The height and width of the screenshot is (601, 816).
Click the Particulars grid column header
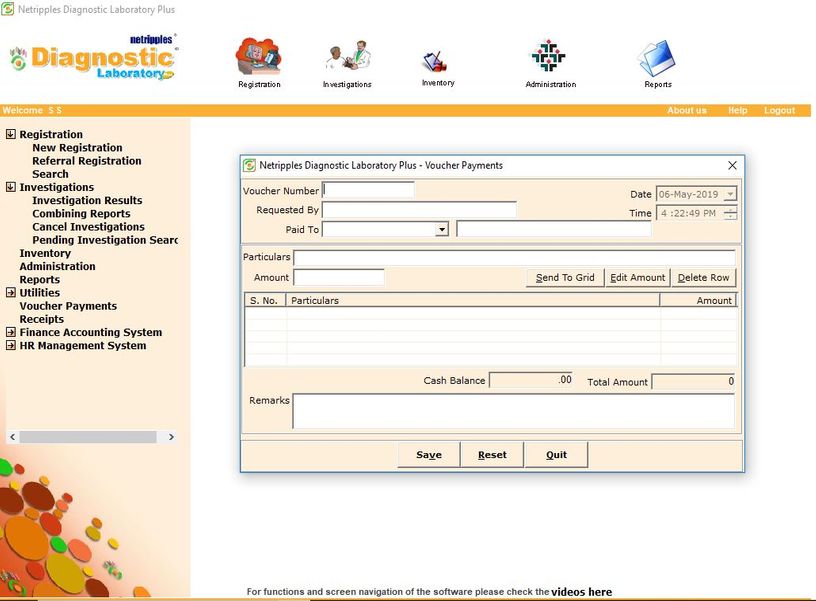pos(473,300)
